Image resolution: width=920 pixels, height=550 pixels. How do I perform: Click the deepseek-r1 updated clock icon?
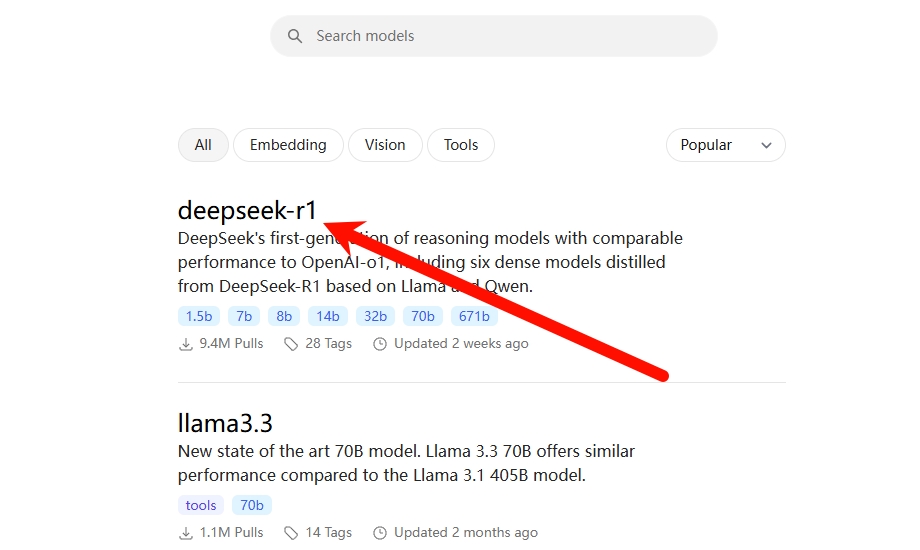coord(380,344)
